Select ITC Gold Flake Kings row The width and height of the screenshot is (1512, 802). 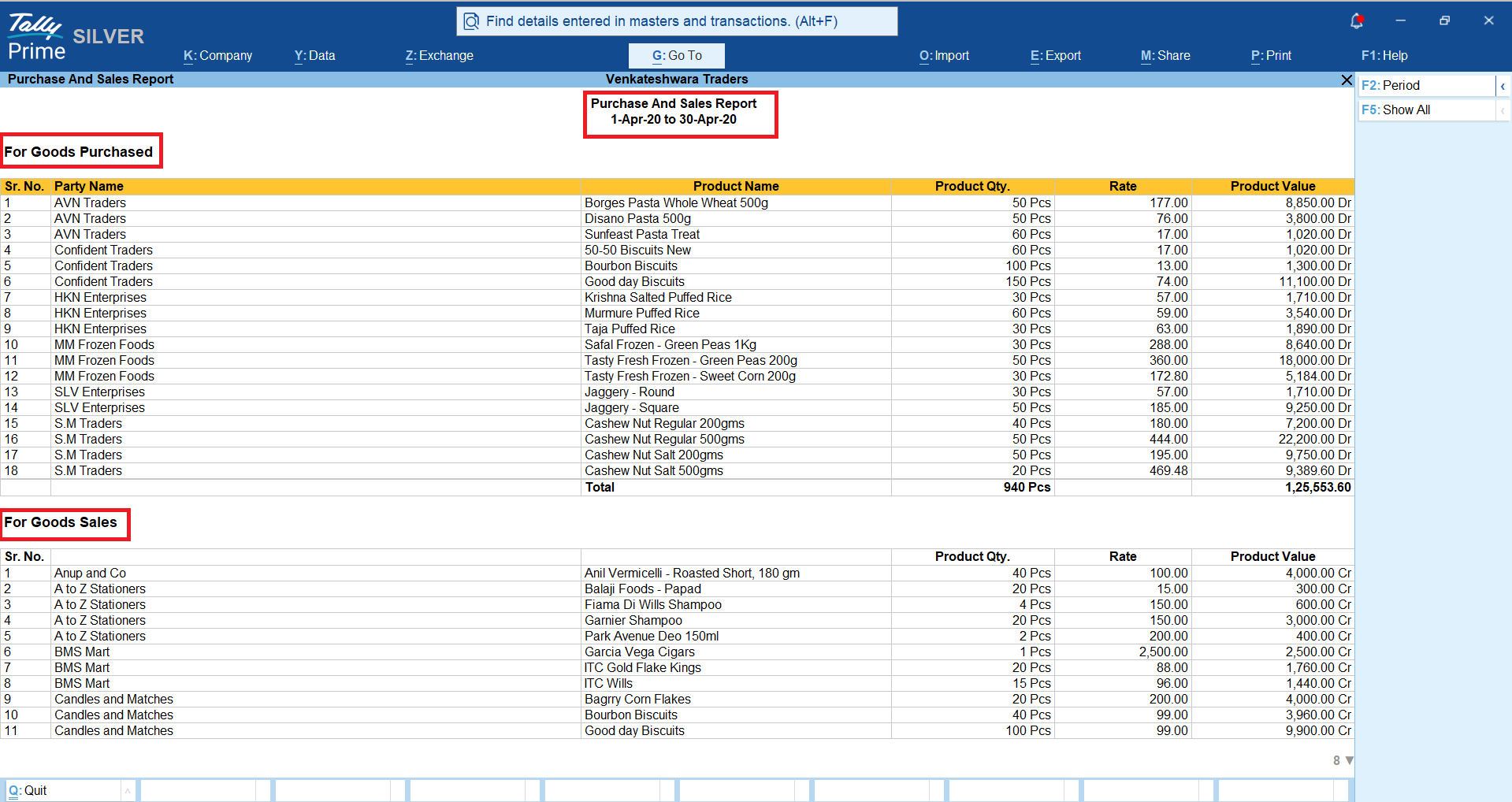[x=677, y=668]
